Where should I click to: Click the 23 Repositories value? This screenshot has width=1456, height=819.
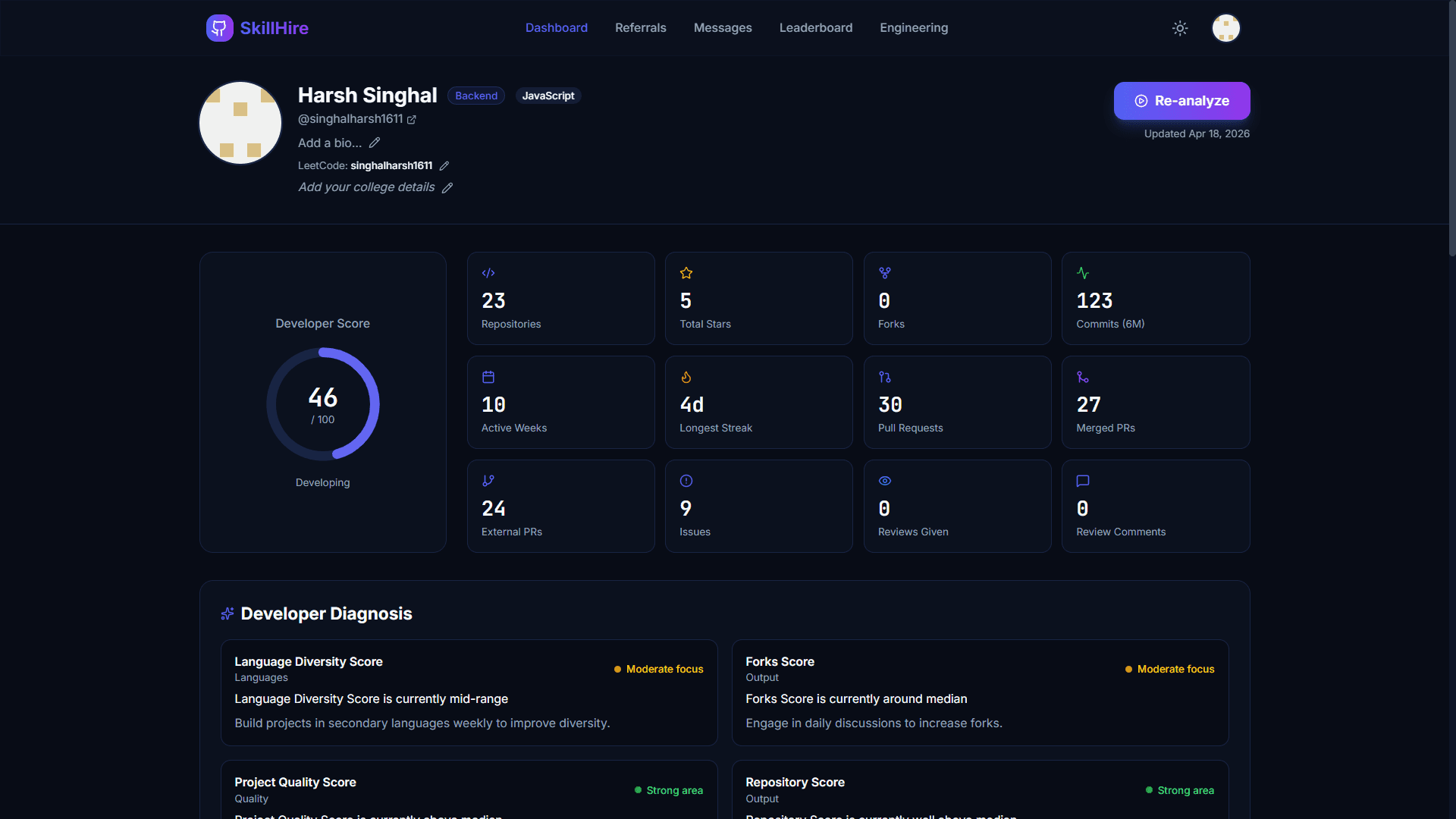click(494, 301)
